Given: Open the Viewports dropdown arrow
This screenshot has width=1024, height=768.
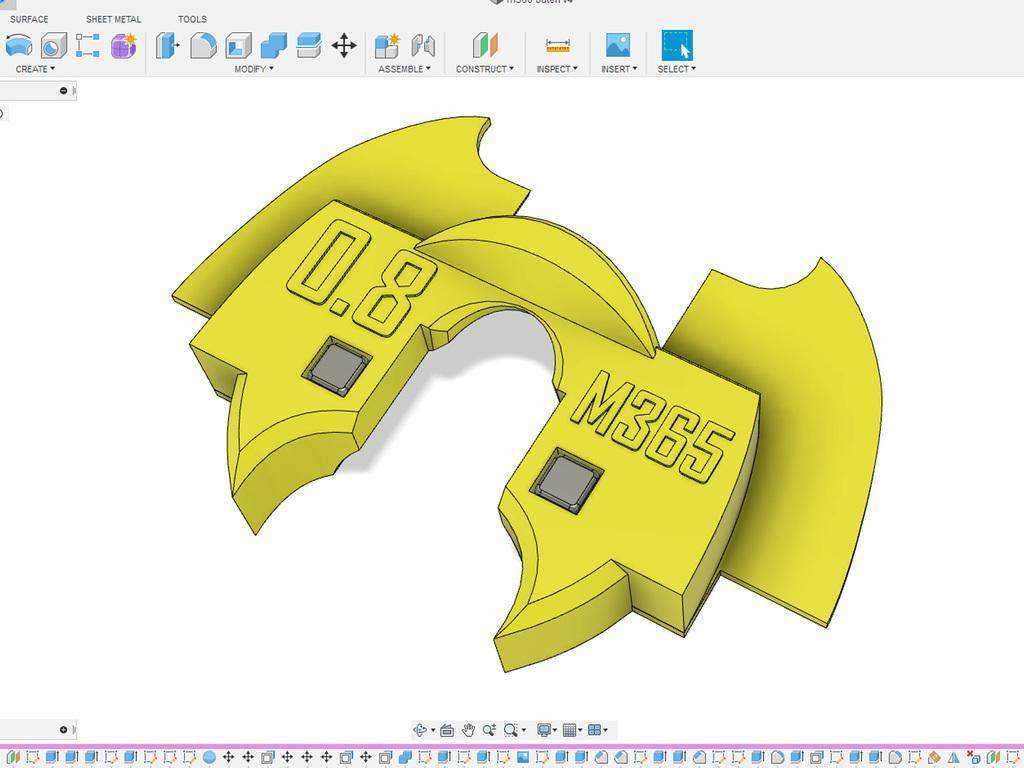Looking at the screenshot, I should 605,730.
